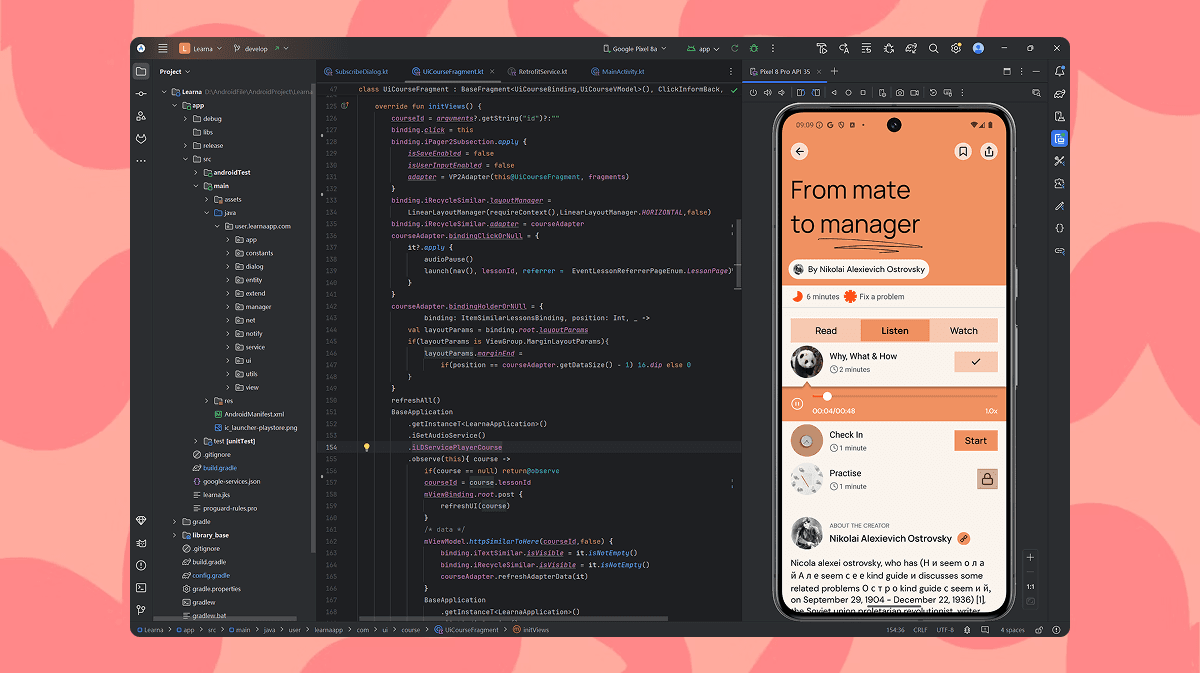The width and height of the screenshot is (1200, 673).
Task: Close the UiCourseFragment.kt tab
Action: pyautogui.click(x=490, y=72)
